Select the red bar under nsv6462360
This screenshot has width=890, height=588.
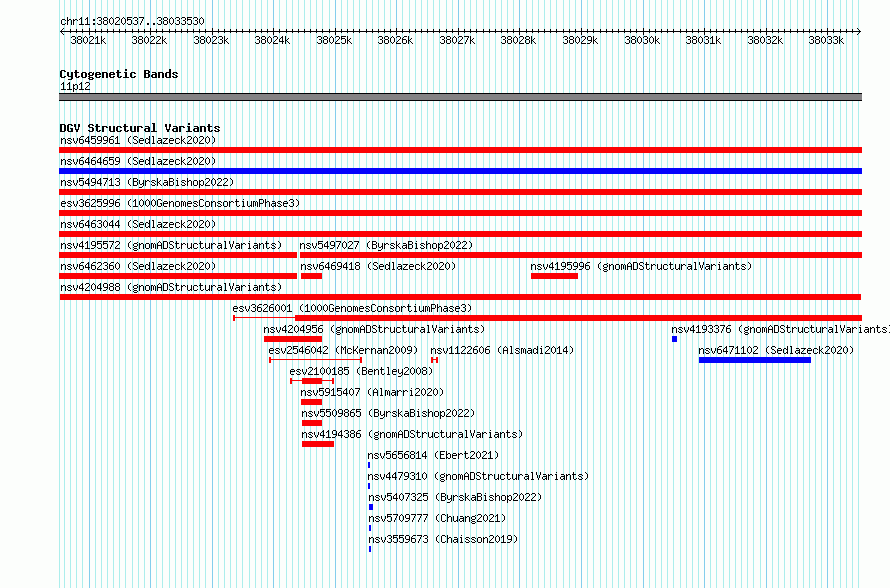click(178, 276)
